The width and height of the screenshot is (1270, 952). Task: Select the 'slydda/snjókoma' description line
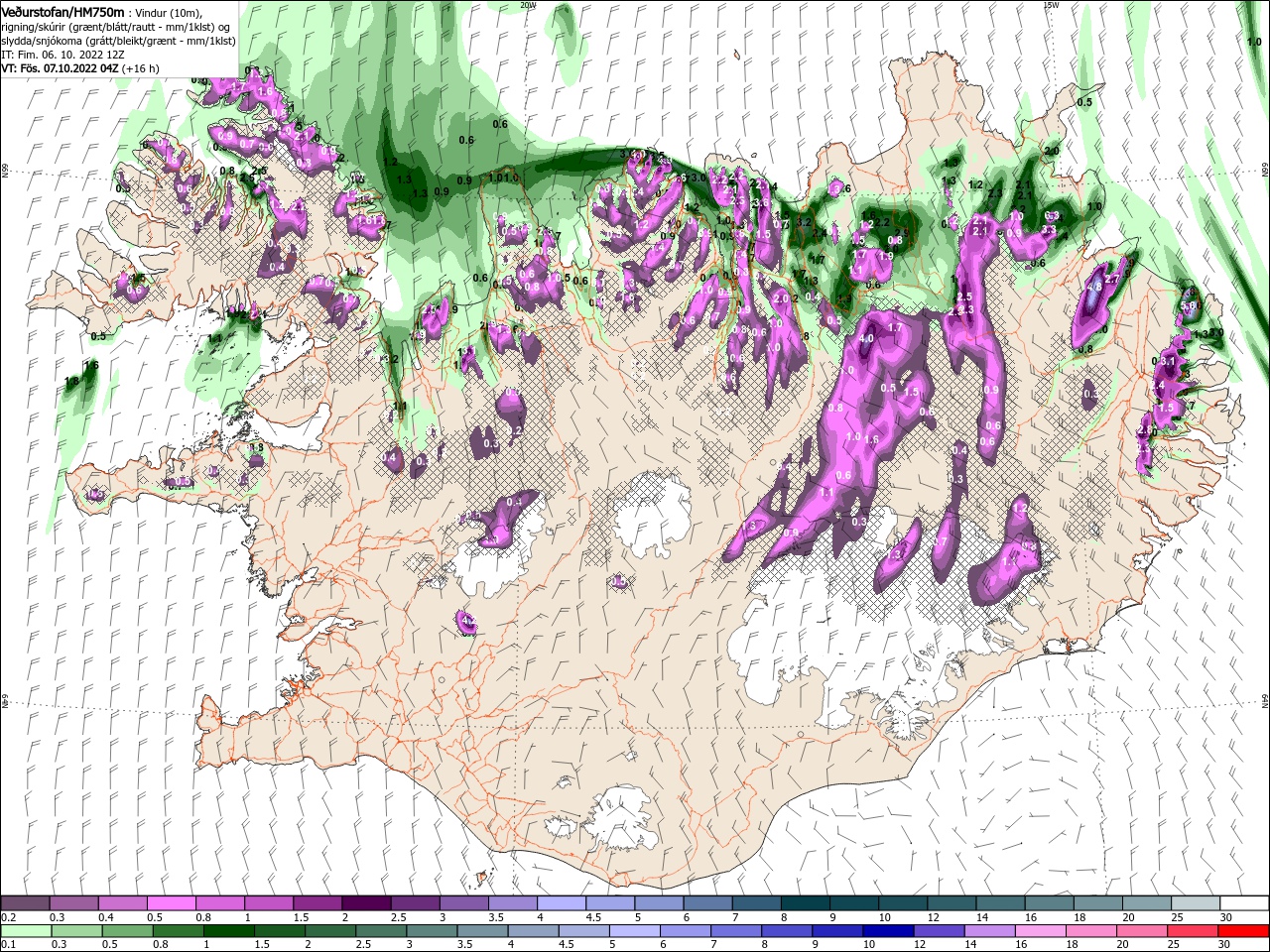[118, 41]
